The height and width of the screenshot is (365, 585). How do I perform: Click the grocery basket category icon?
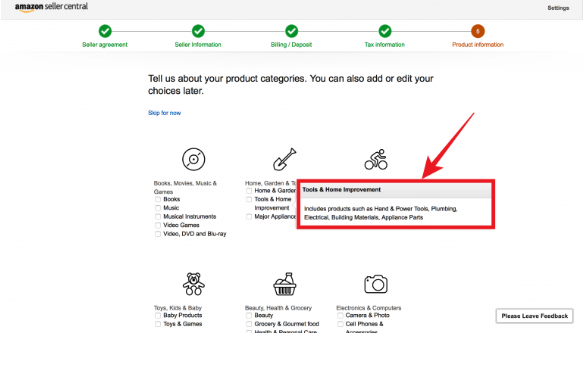click(x=284, y=284)
